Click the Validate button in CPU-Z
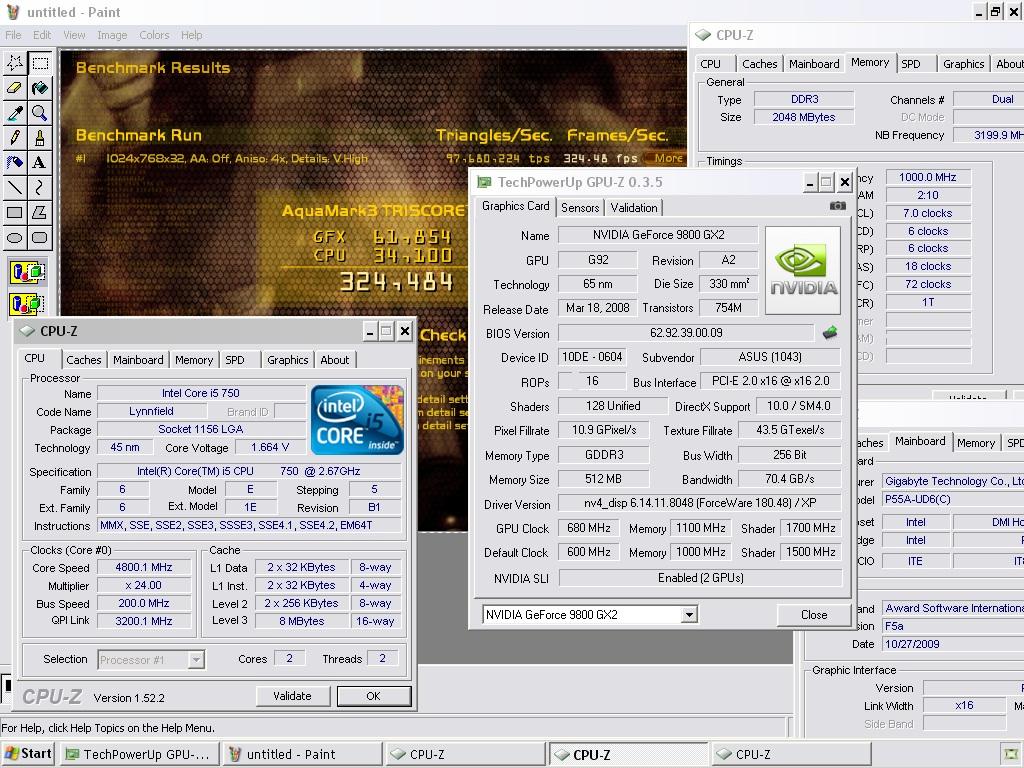This screenshot has width=1024, height=768. tap(292, 696)
